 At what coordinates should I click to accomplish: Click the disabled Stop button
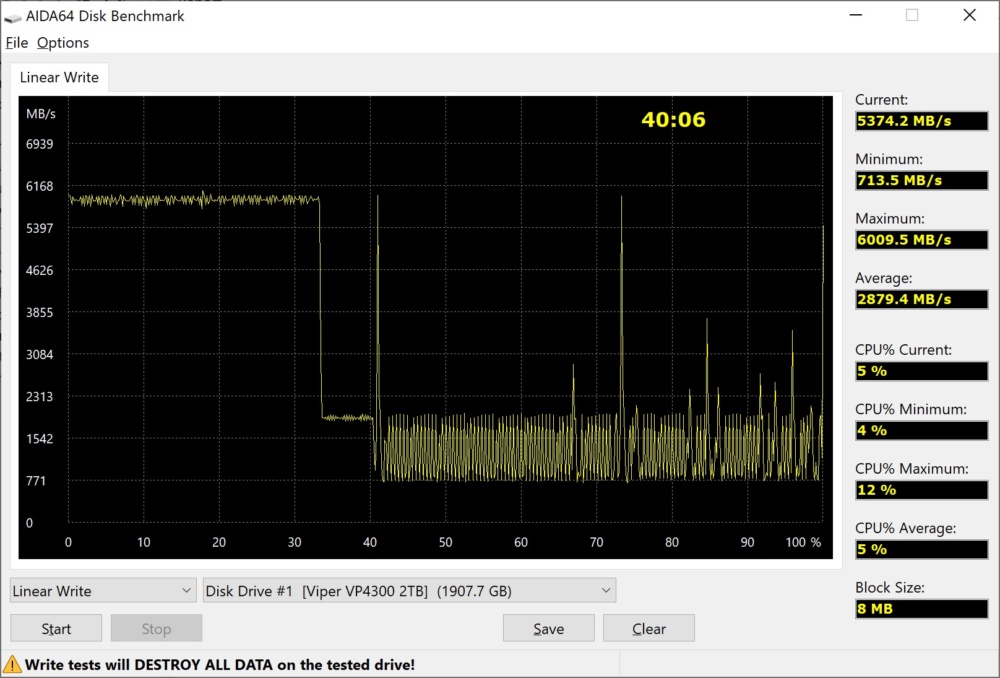(156, 628)
